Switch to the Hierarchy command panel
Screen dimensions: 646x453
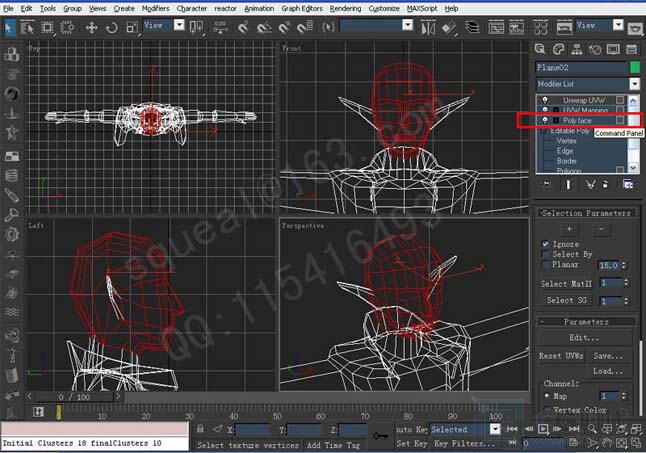click(576, 49)
